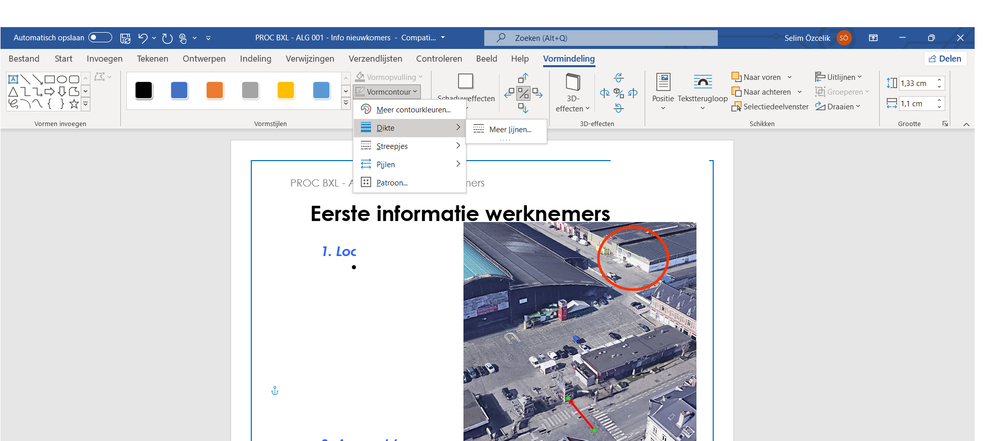This screenshot has width=999, height=441.
Task: Choose the gray shape style swatch
Action: click(x=250, y=90)
